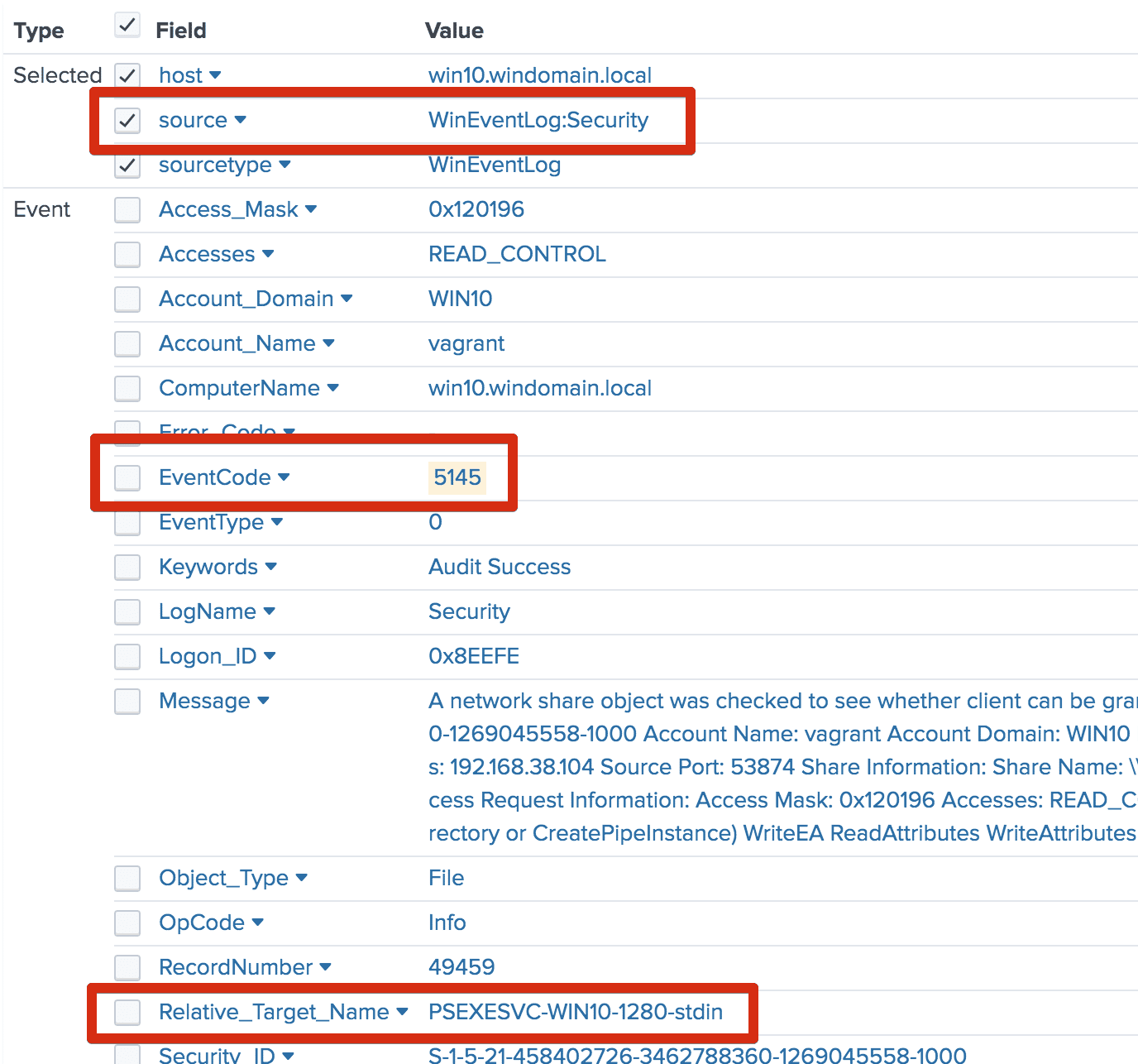1138x1064 pixels.
Task: Click the arrow beside RecordNumber field
Action: coord(325,967)
